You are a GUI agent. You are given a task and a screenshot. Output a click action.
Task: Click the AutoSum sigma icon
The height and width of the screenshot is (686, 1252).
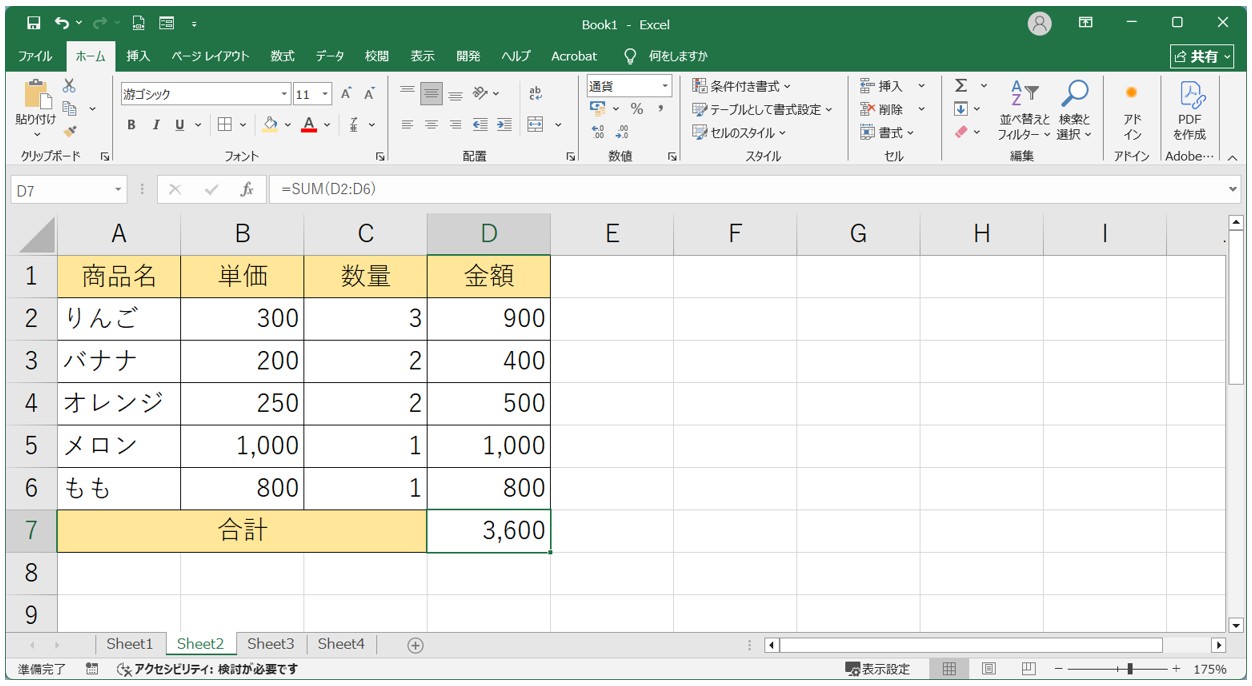point(961,86)
